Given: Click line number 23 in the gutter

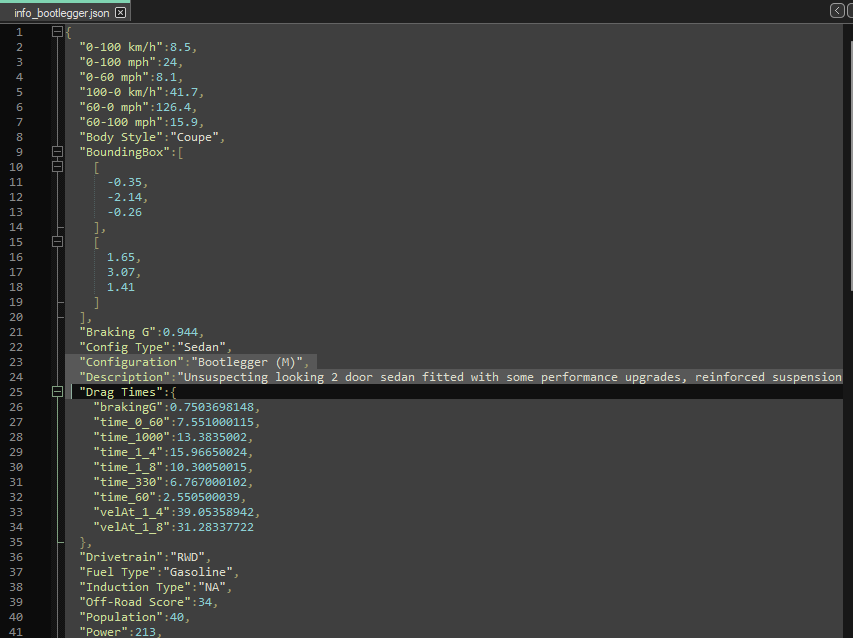Looking at the screenshot, I should [16, 362].
